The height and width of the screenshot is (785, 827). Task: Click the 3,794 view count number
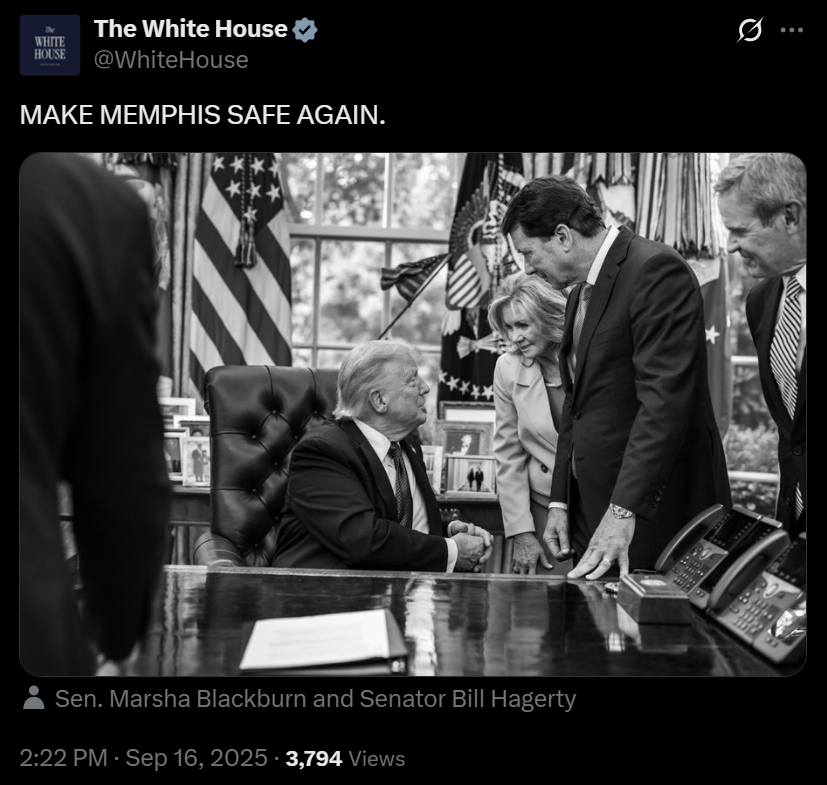[314, 759]
